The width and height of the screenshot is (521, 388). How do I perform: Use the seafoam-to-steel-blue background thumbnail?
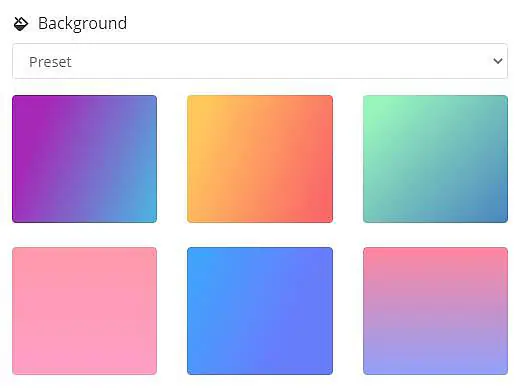[x=435, y=159]
